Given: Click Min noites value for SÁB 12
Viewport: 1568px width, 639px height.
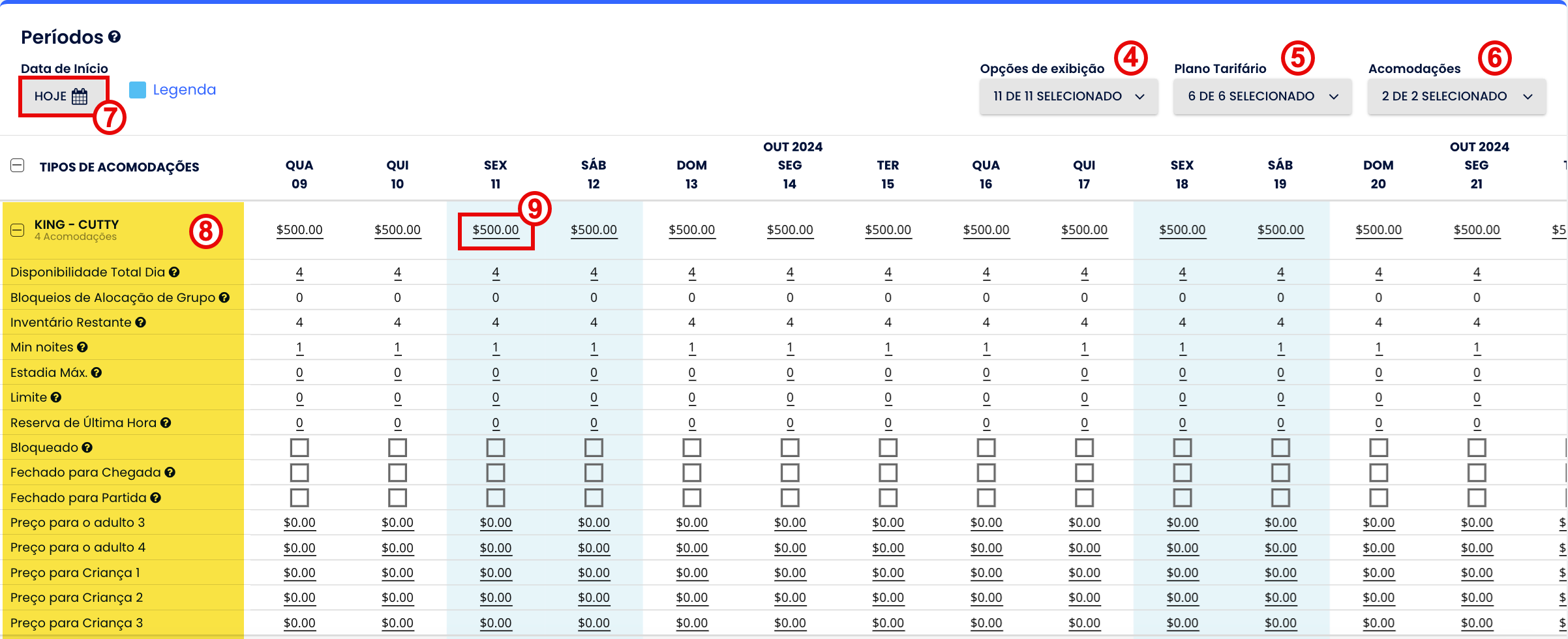Looking at the screenshot, I should tap(594, 348).
